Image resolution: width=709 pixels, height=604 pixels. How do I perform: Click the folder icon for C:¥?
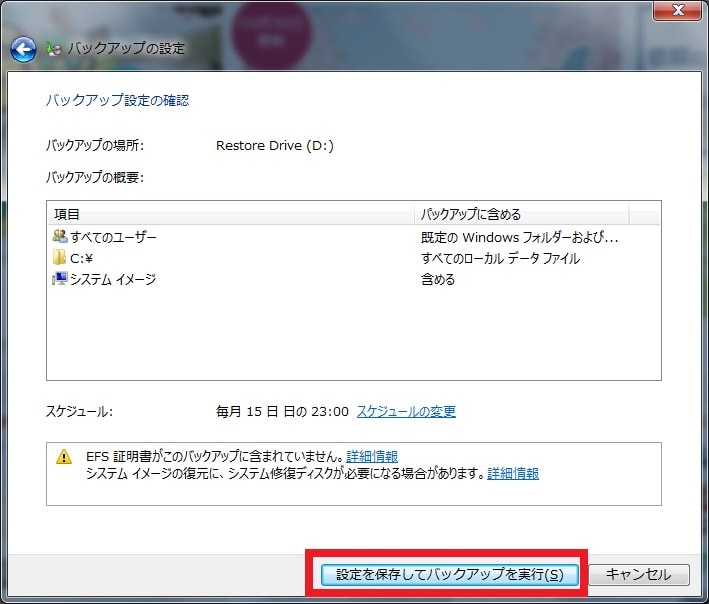pos(59,257)
